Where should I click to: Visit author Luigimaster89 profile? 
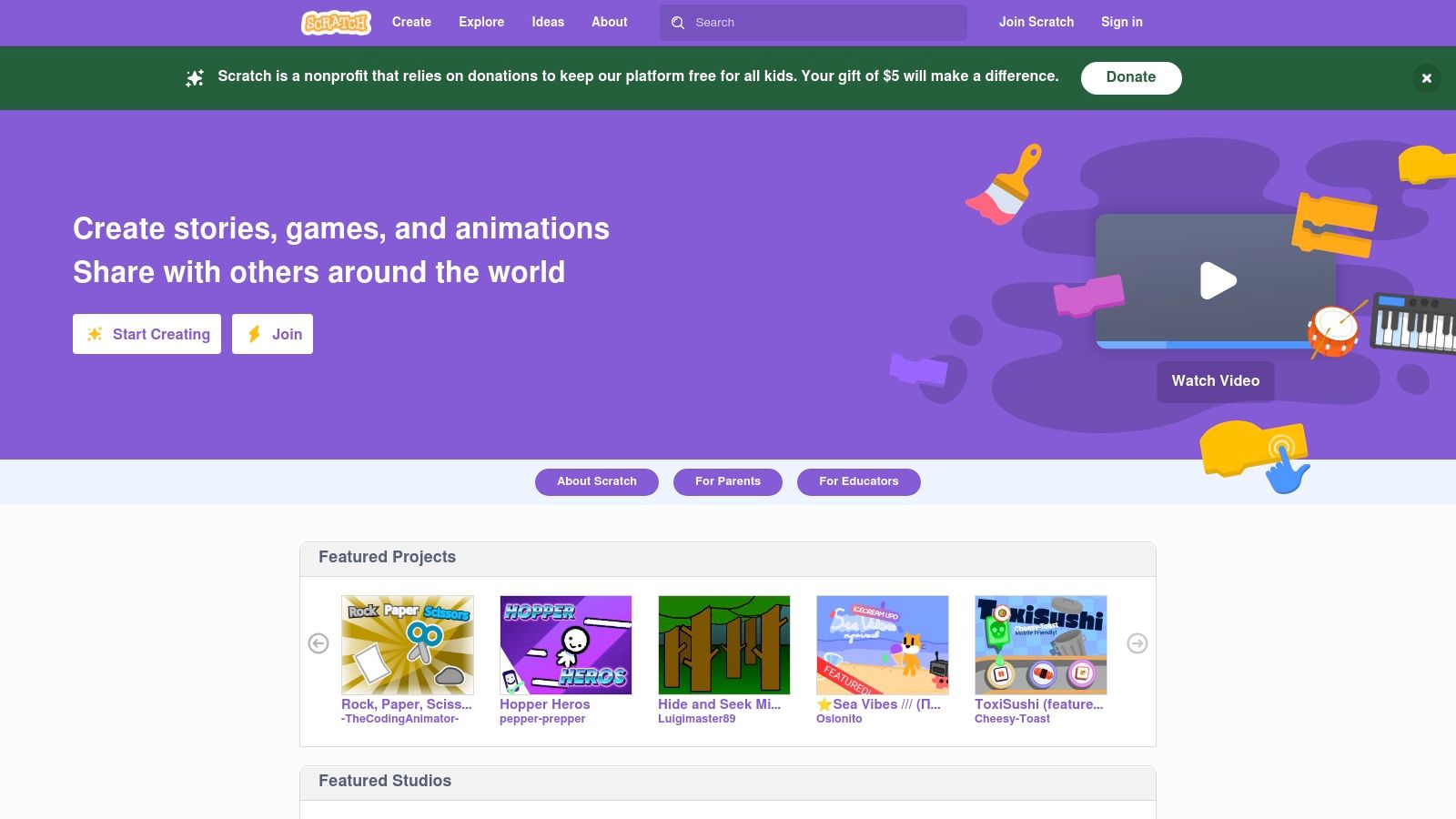697,719
